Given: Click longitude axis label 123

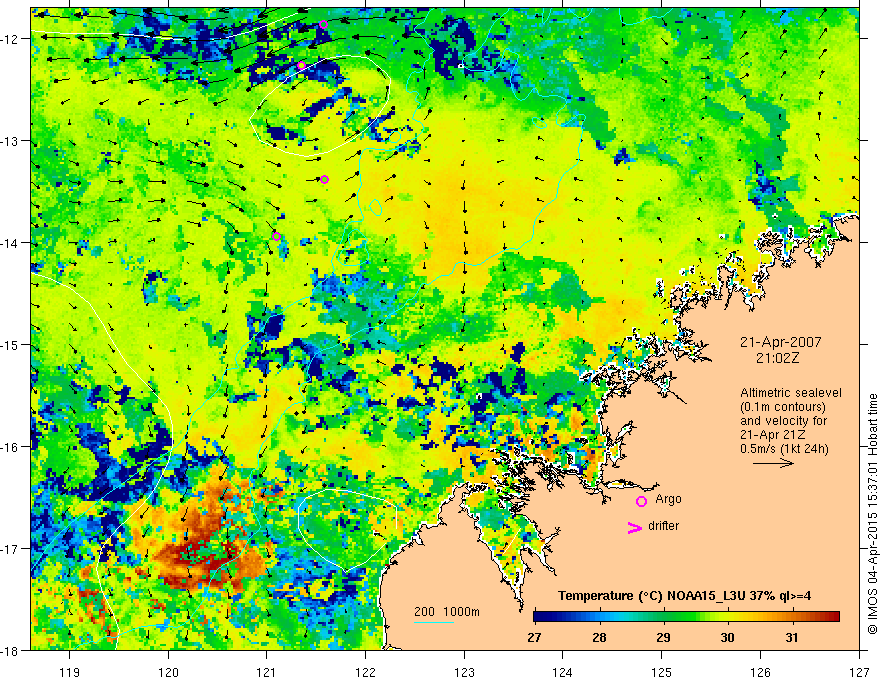Looking at the screenshot, I should [464, 672].
